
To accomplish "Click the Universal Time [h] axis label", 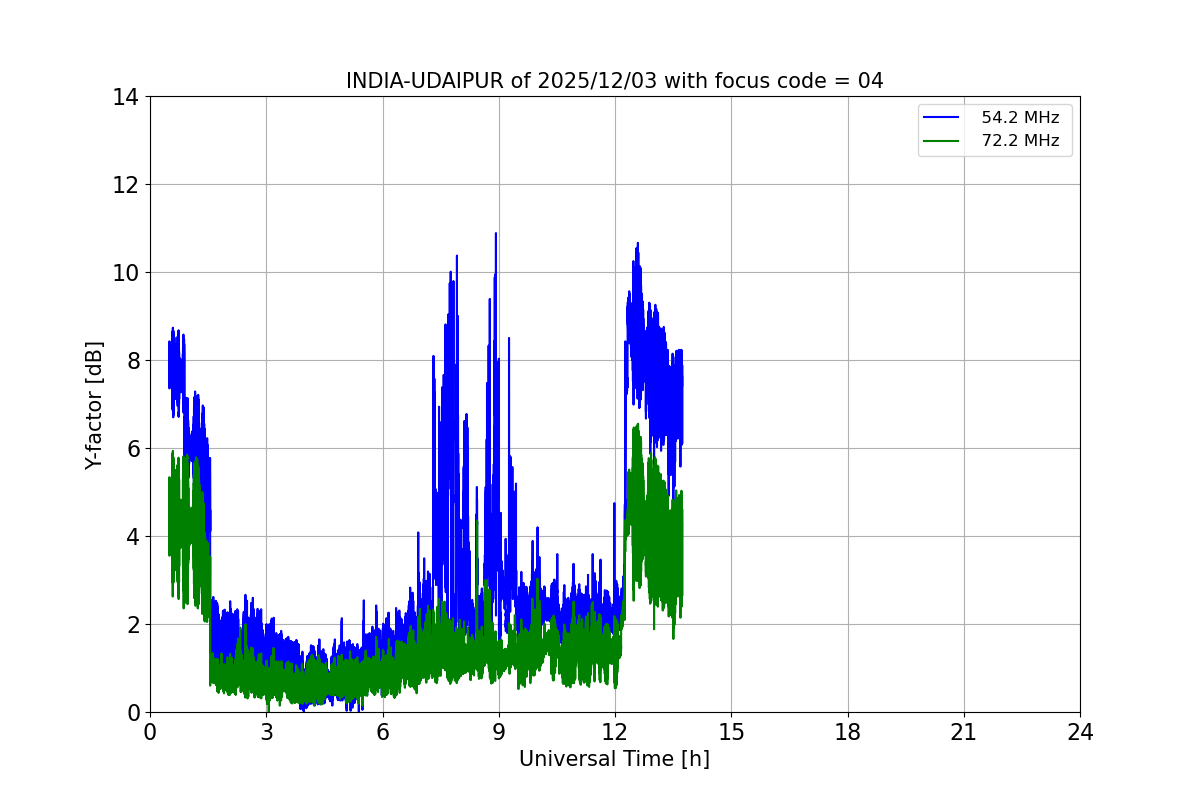I will tap(614, 759).
